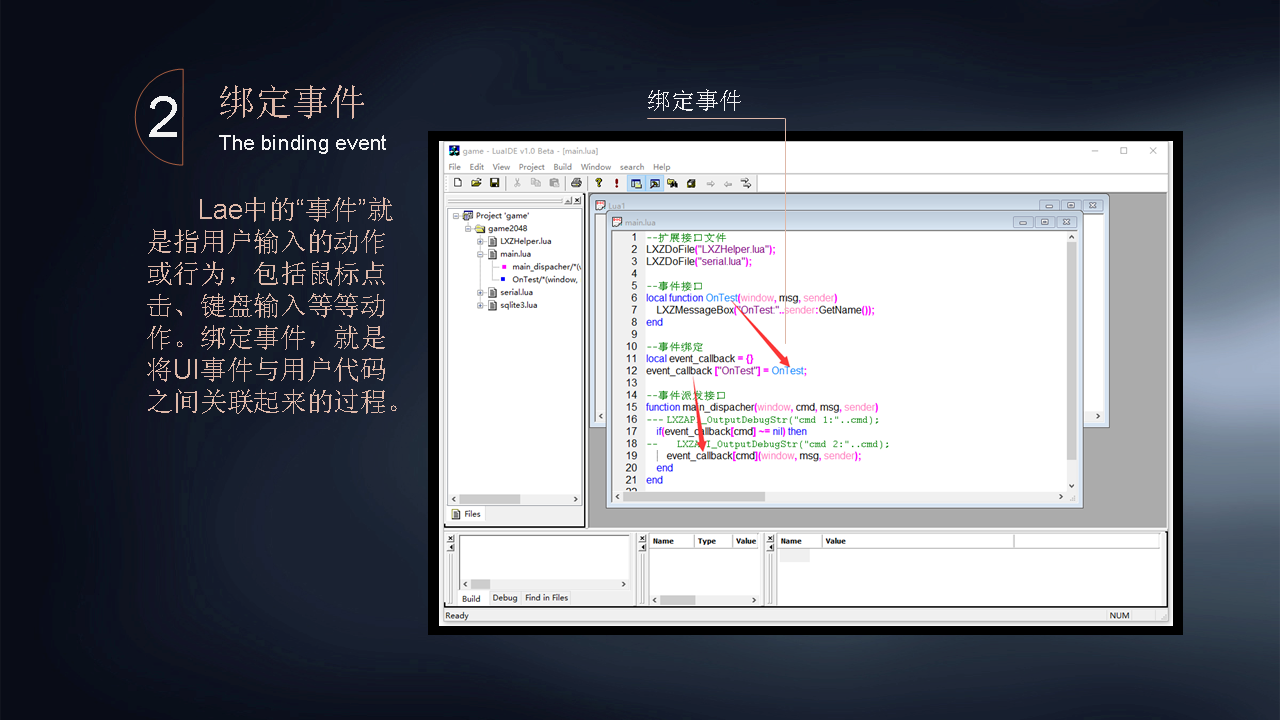This screenshot has height=720, width=1280.
Task: Toggle the output panel toolbar icon
Action: 655,183
